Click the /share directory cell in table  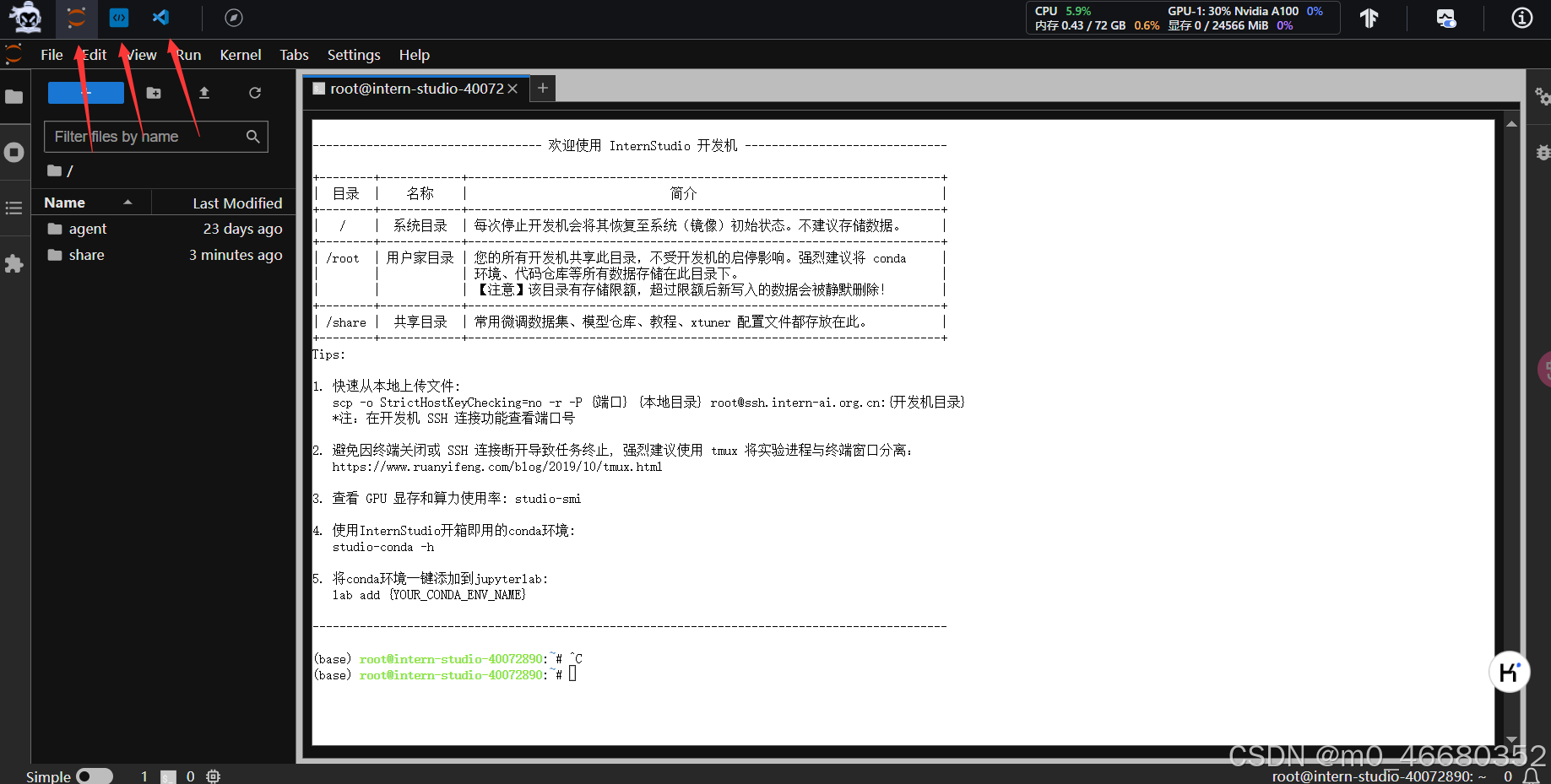point(346,322)
